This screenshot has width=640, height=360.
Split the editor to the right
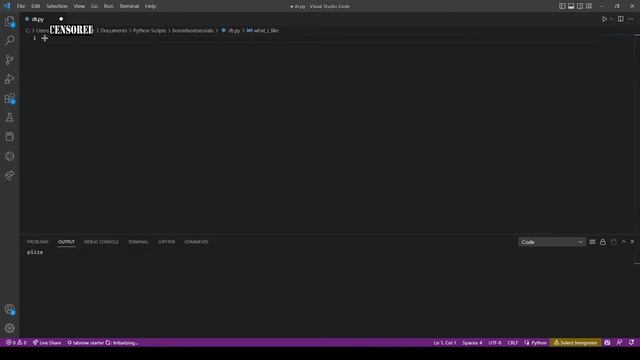(x=620, y=19)
